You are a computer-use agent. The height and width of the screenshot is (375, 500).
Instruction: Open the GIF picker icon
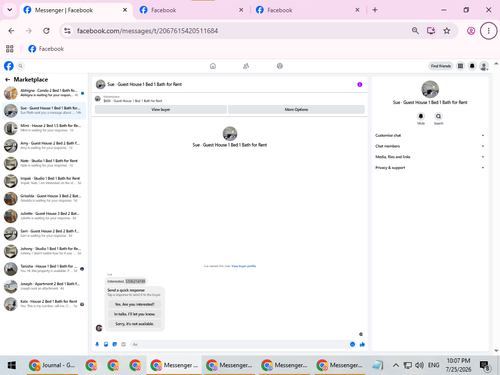point(124,344)
